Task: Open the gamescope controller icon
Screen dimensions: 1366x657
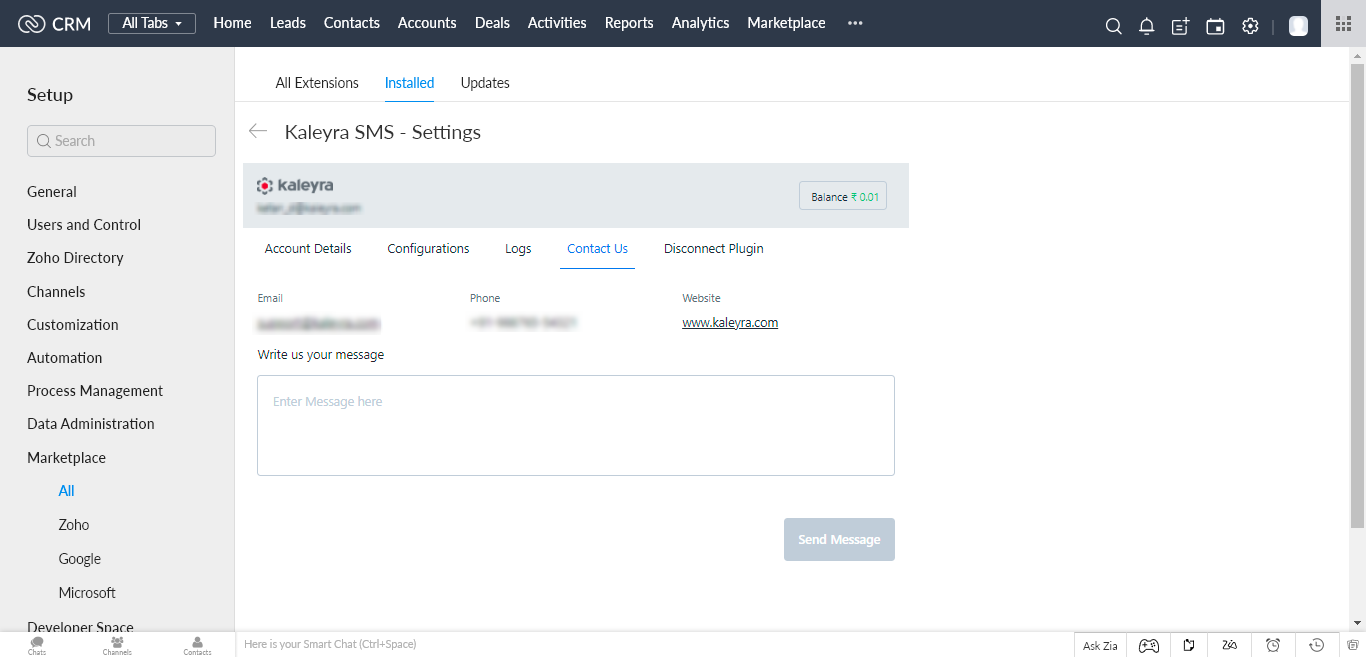Action: [x=1149, y=645]
